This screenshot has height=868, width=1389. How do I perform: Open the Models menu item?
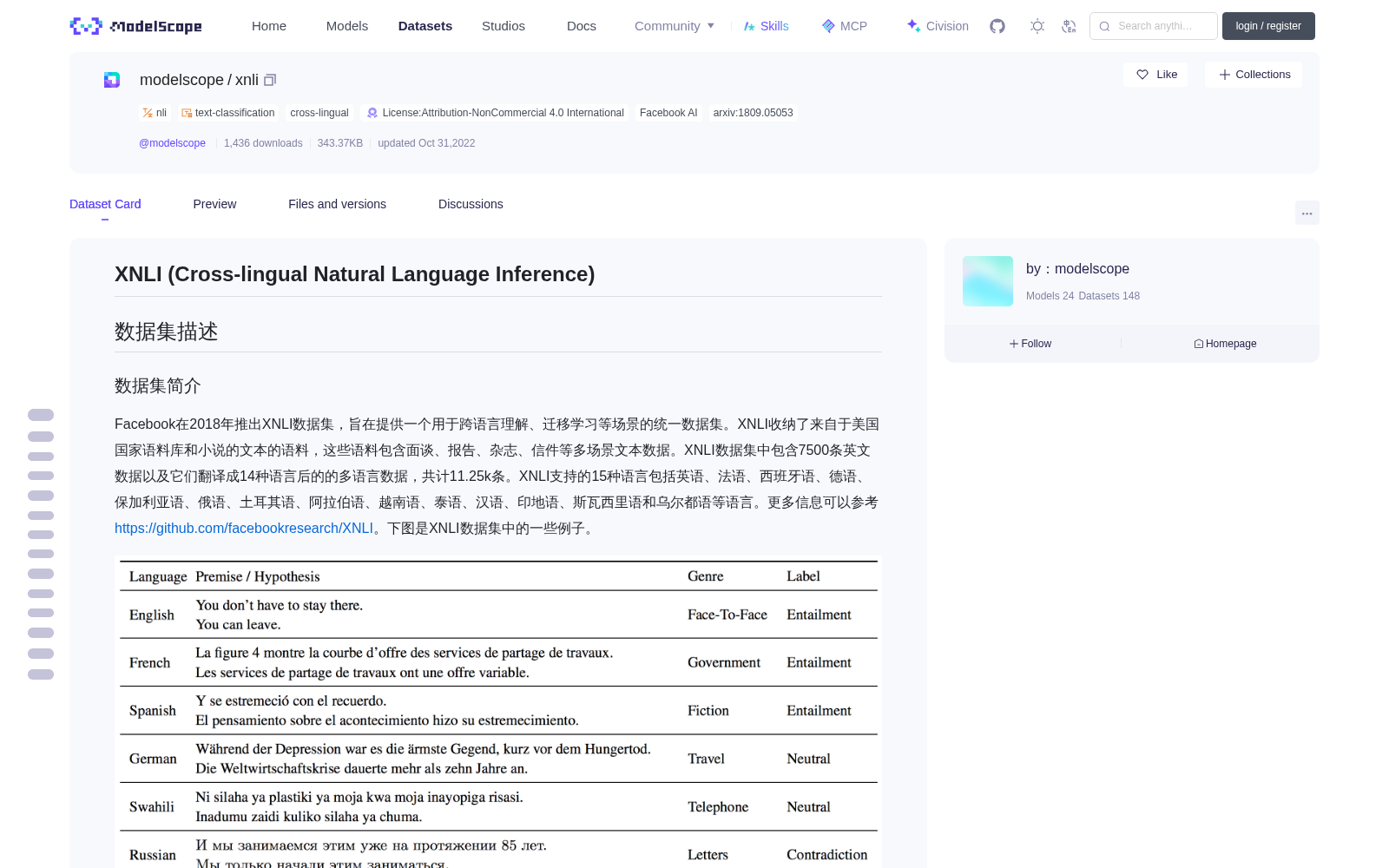pyautogui.click(x=347, y=26)
